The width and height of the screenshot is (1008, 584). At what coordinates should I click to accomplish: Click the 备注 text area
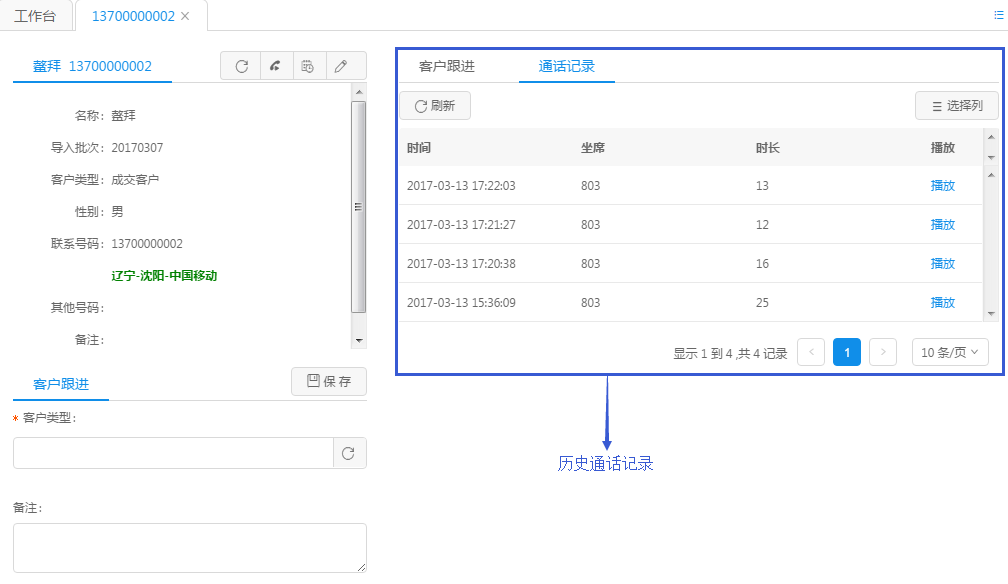pyautogui.click(x=189, y=548)
